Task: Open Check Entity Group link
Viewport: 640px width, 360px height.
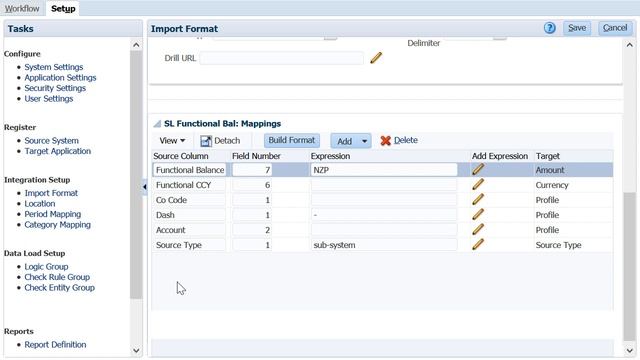Action: (60, 288)
